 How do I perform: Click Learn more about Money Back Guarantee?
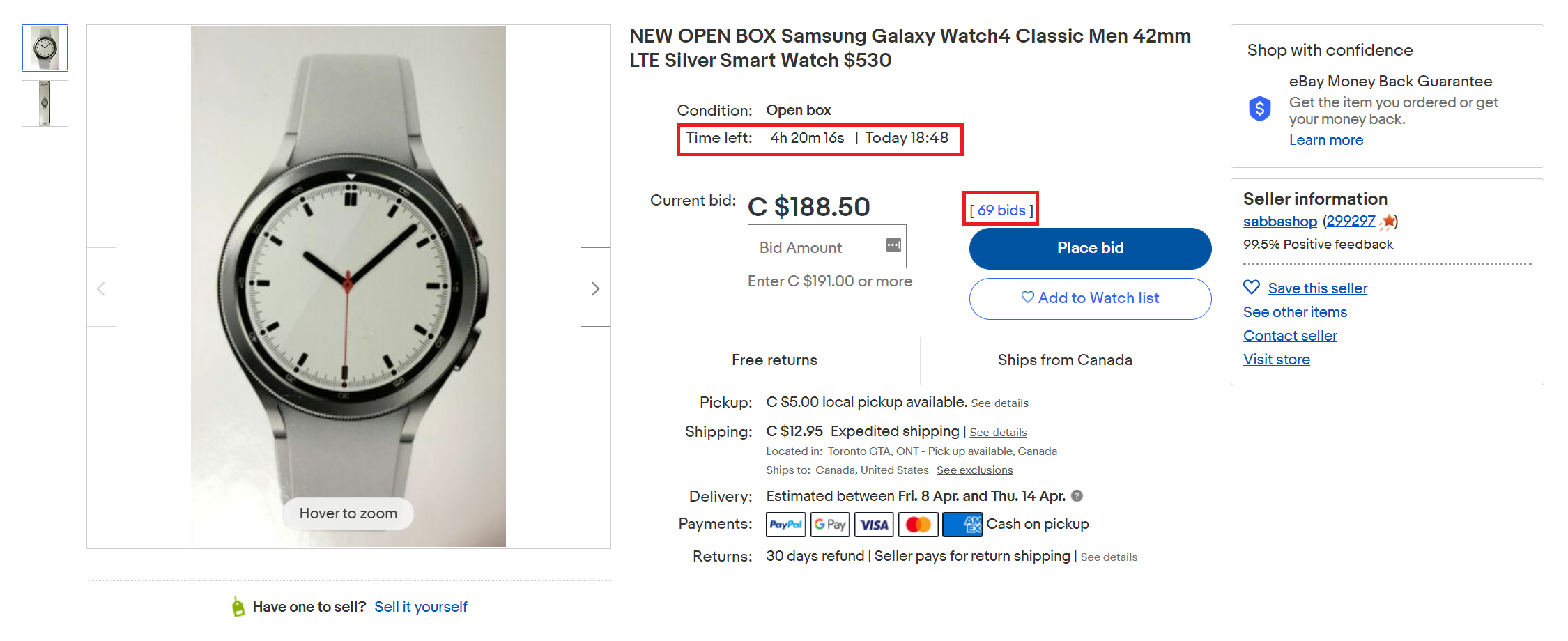coord(1325,140)
